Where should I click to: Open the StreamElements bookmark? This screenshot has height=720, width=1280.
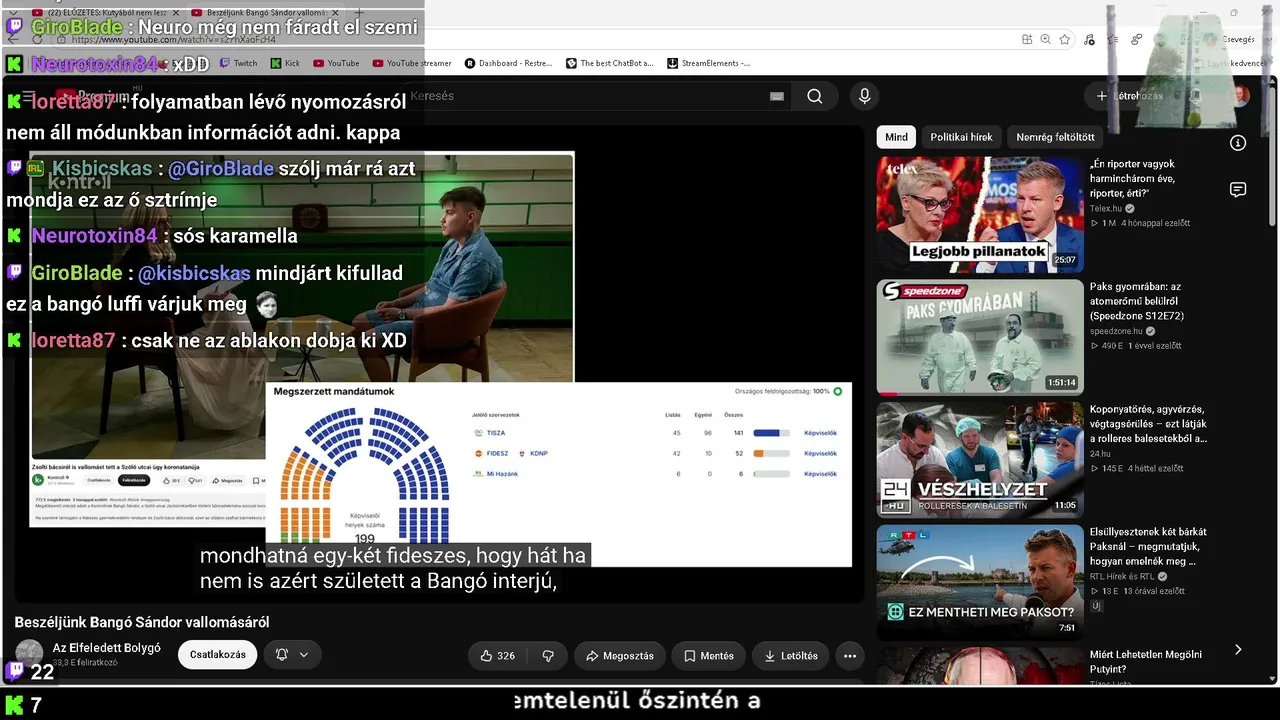tap(709, 63)
